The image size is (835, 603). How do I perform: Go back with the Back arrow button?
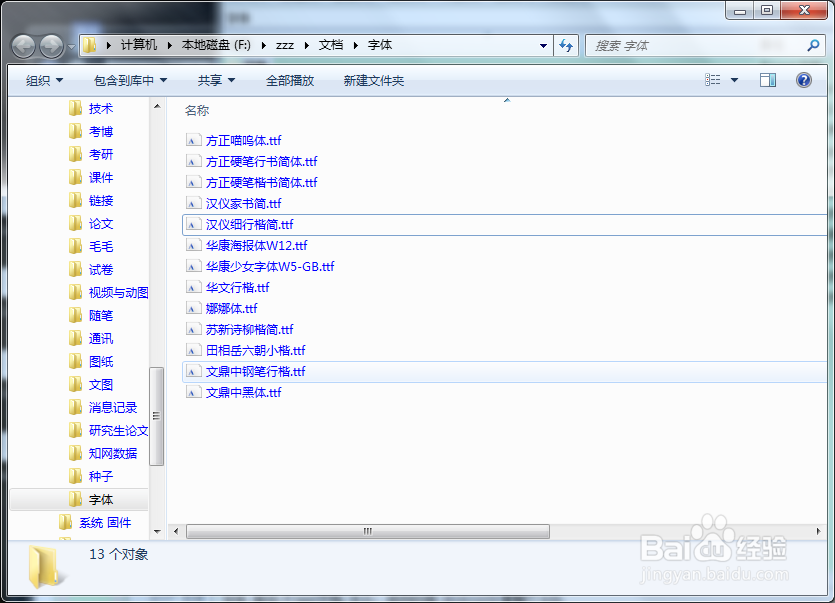click(23, 46)
